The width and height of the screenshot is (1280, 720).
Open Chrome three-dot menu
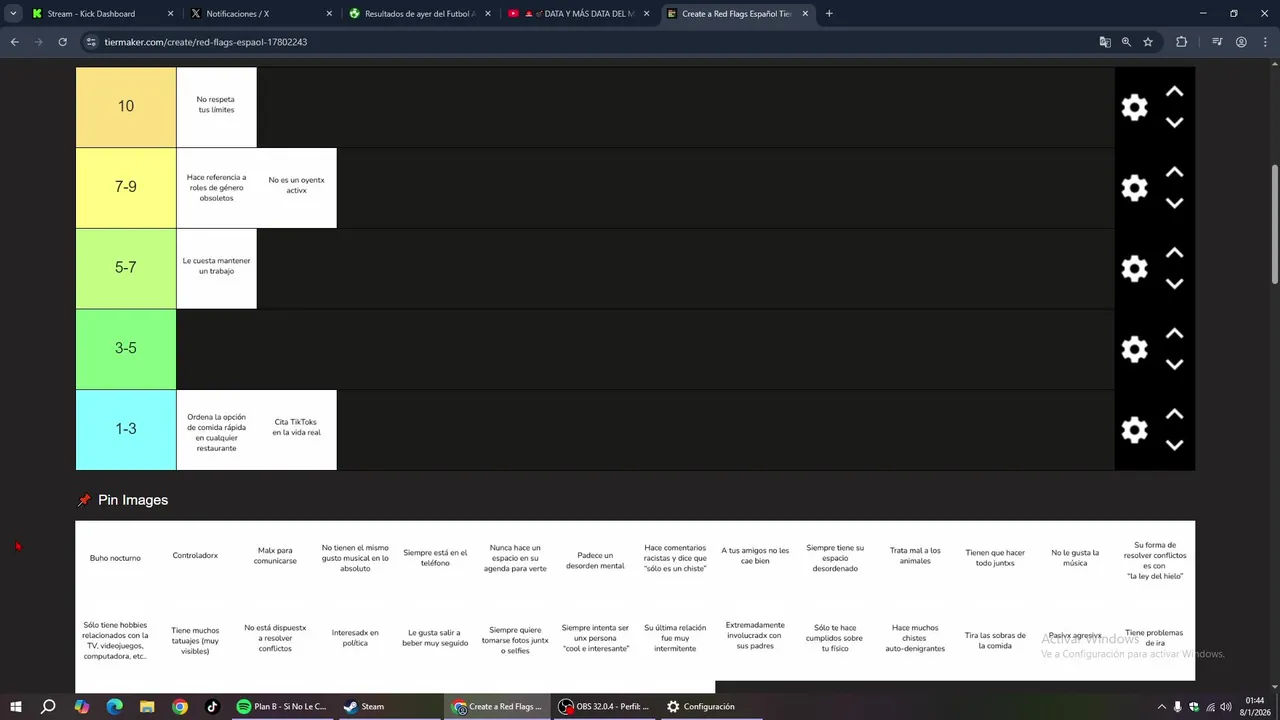[1264, 42]
